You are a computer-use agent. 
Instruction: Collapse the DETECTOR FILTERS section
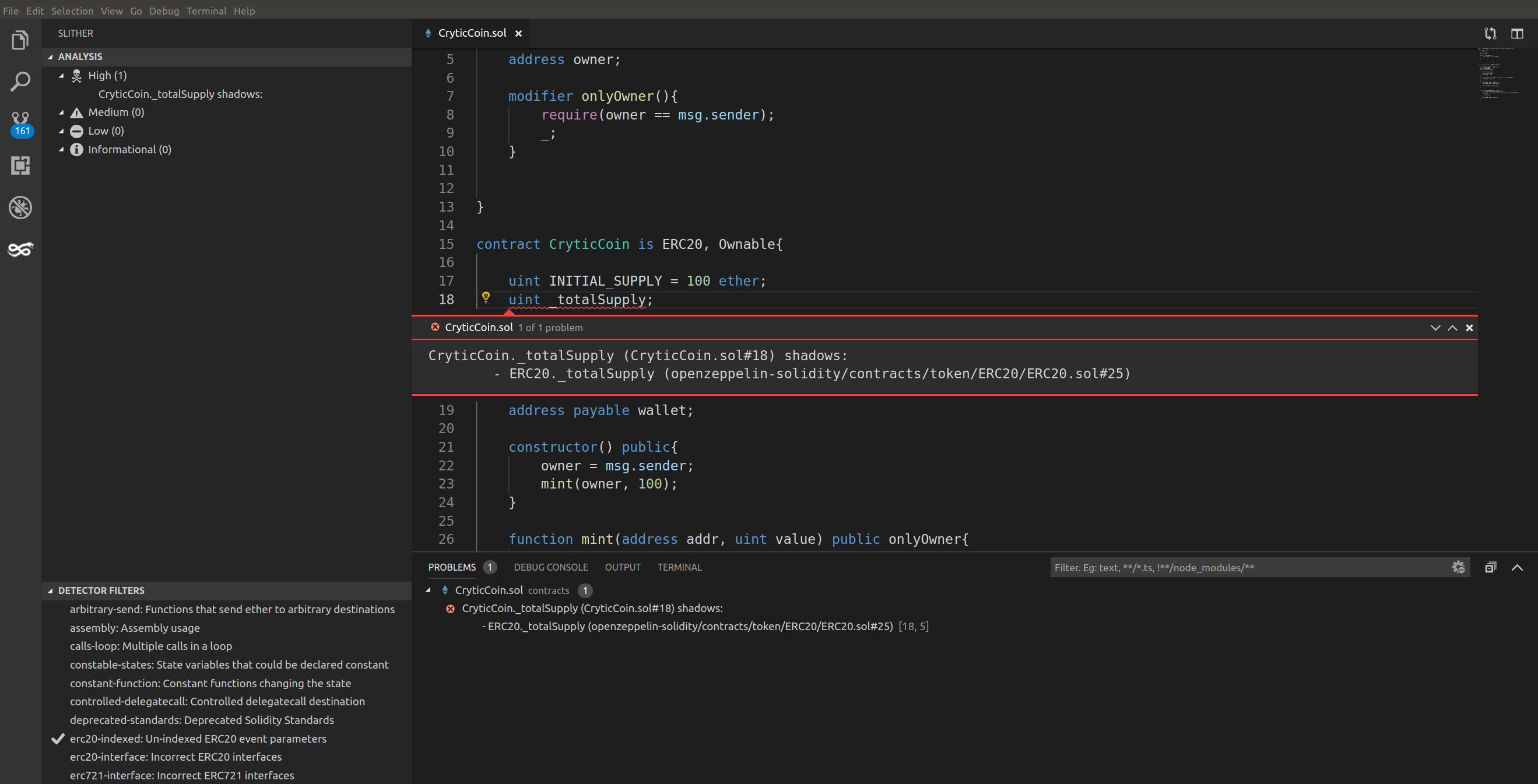click(x=51, y=590)
